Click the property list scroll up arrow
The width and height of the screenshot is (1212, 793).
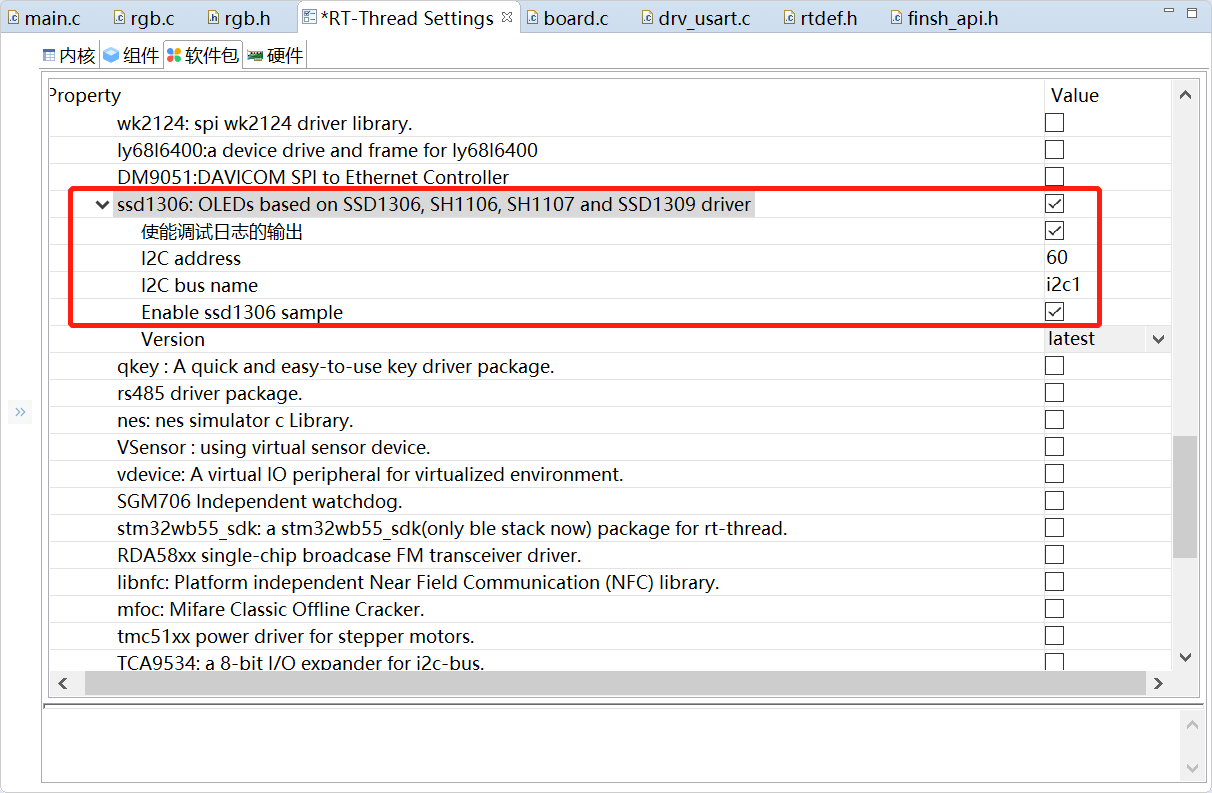pos(1185,95)
